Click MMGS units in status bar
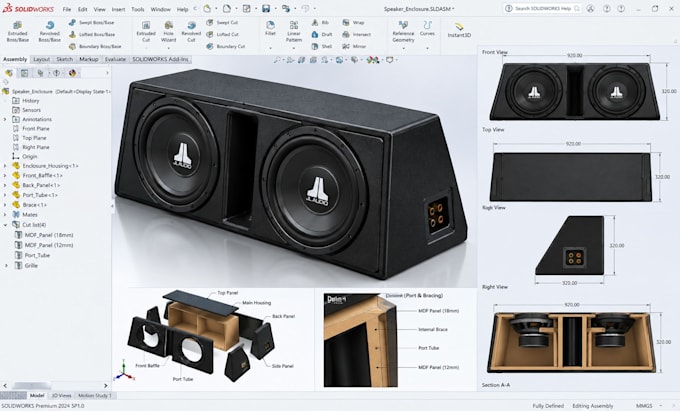The width and height of the screenshot is (680, 411). 644,406
